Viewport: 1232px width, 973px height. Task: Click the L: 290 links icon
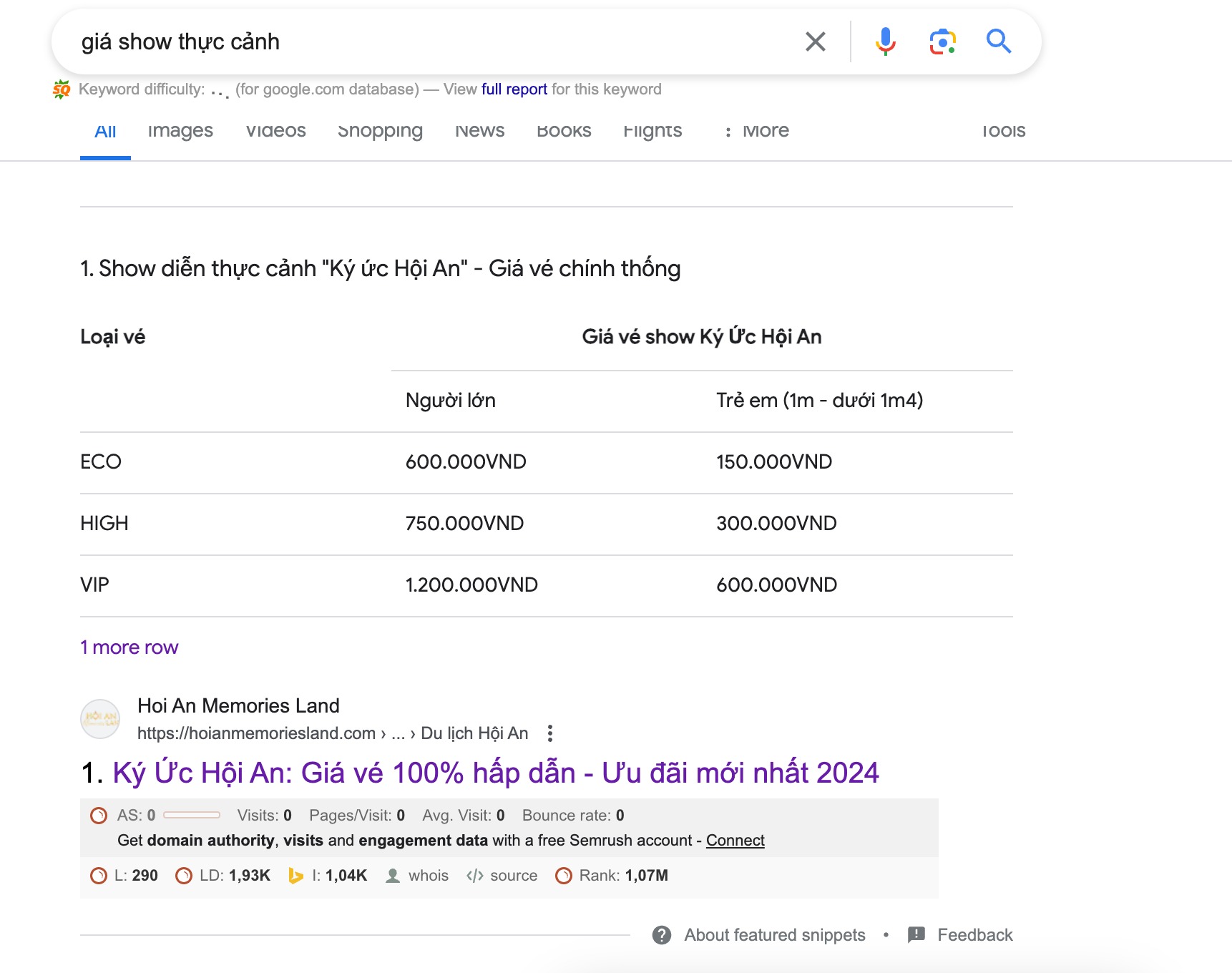[x=98, y=876]
